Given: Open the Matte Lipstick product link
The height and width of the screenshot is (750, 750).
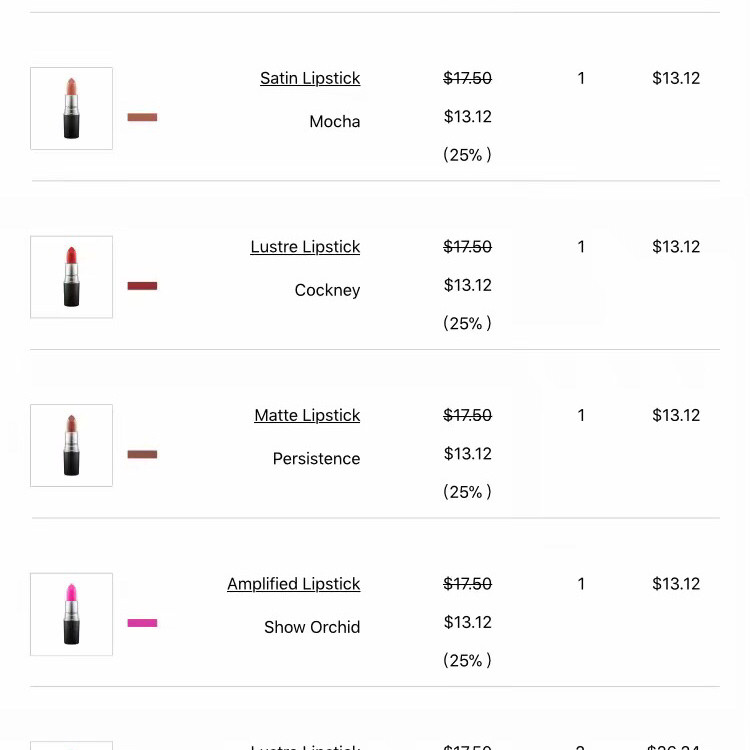Looking at the screenshot, I should (307, 415).
